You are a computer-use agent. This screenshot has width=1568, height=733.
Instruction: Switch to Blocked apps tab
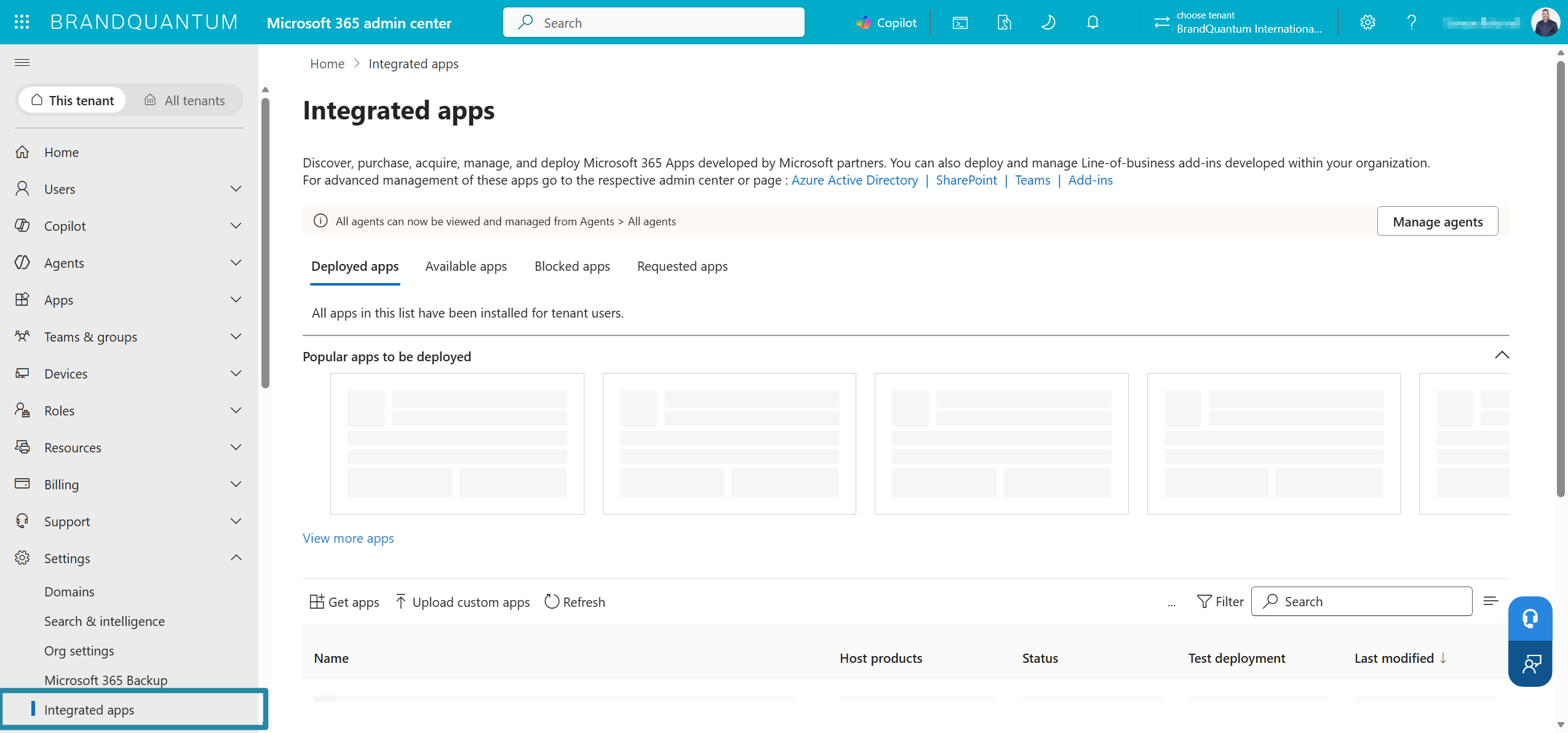572,266
